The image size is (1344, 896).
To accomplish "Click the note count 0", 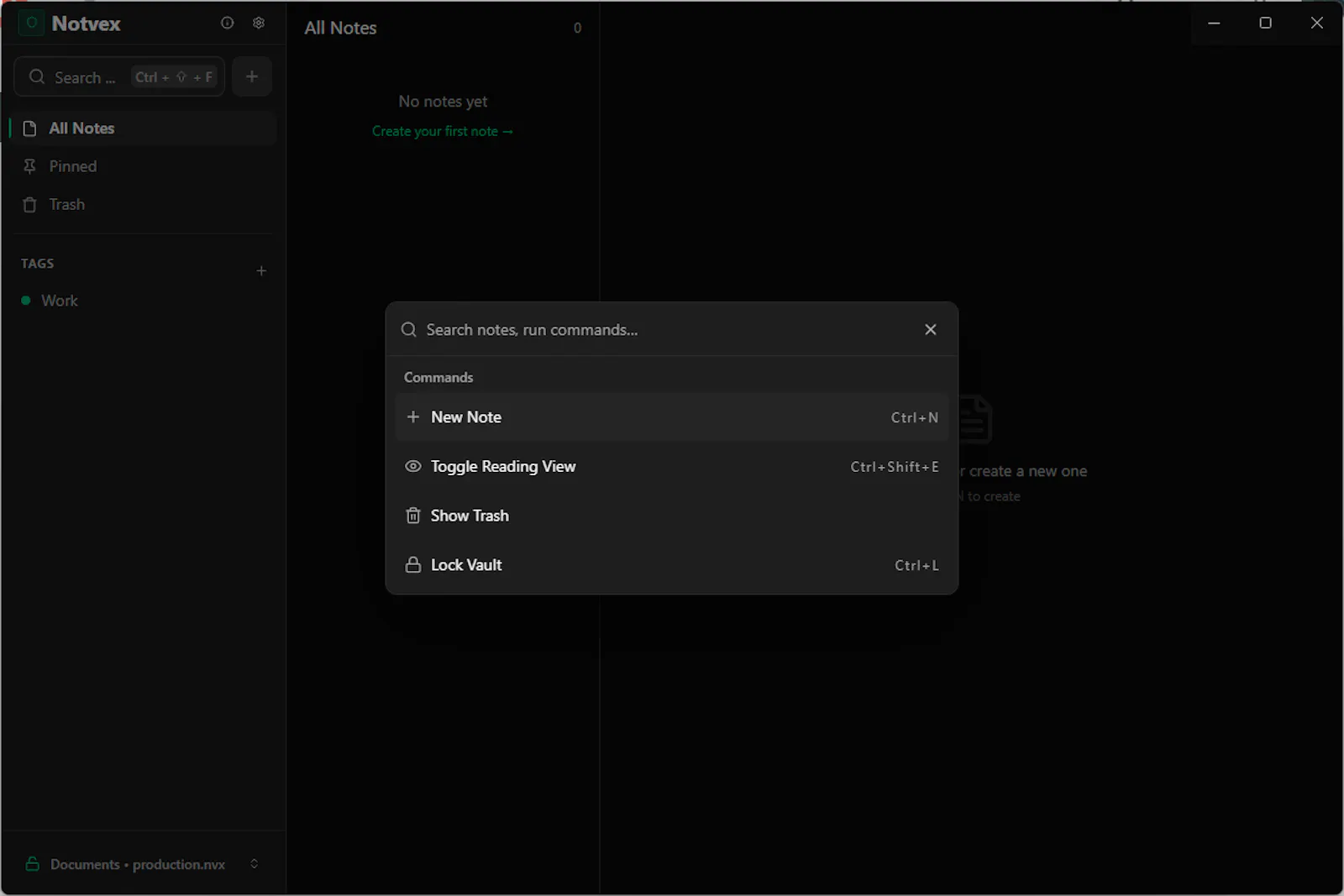I will coord(577,28).
